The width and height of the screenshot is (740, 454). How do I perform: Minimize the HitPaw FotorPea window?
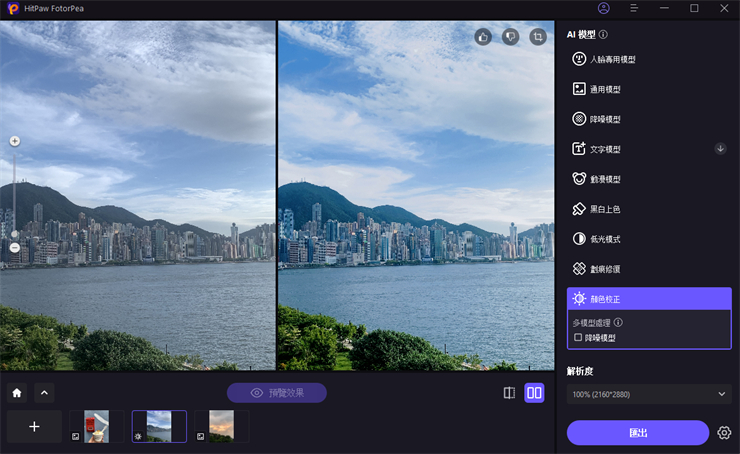(x=664, y=8)
